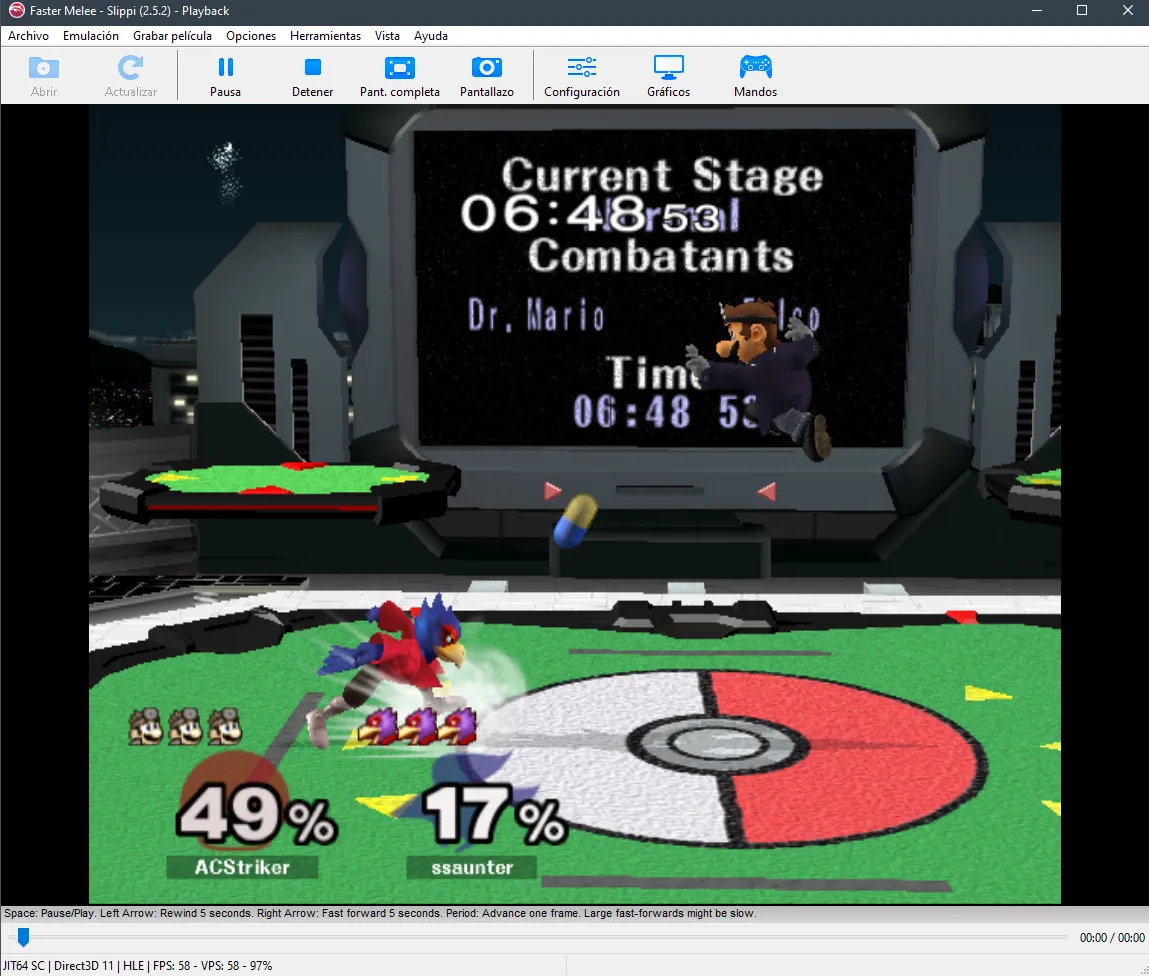Screen dimensions: 1149x976
Task: Click the ssaunter player name tag
Action: [x=472, y=868]
